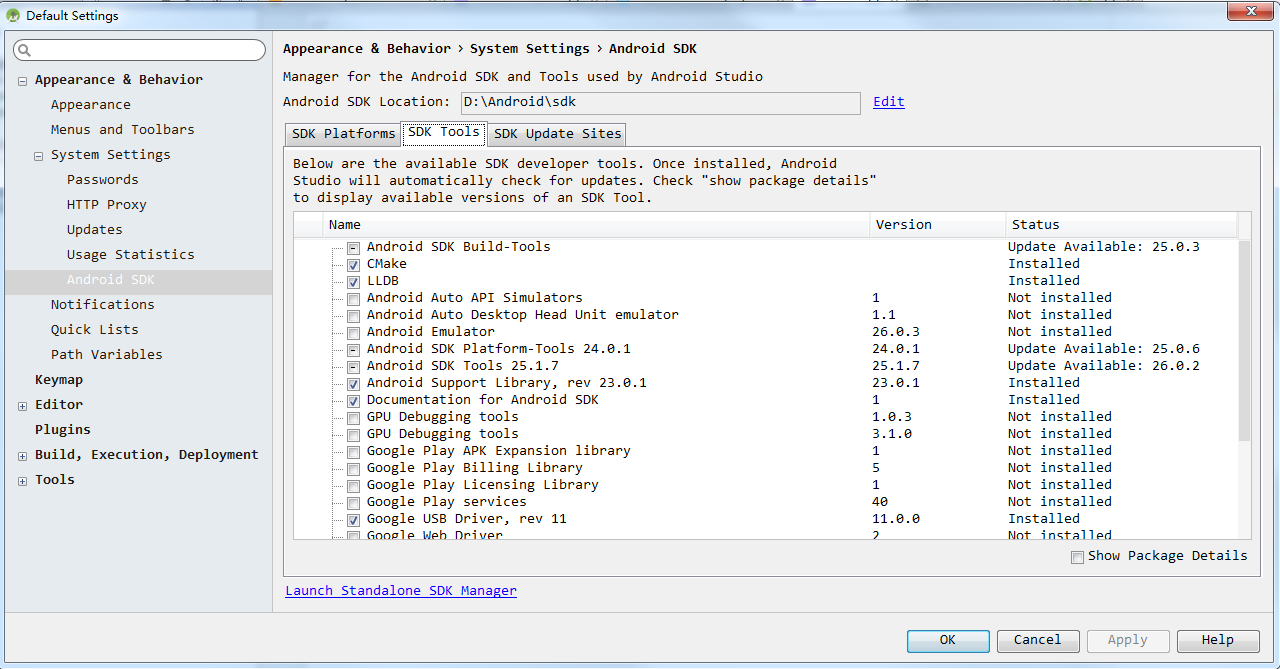1280x669 pixels.
Task: Open Keymap settings
Action: click(x=59, y=380)
